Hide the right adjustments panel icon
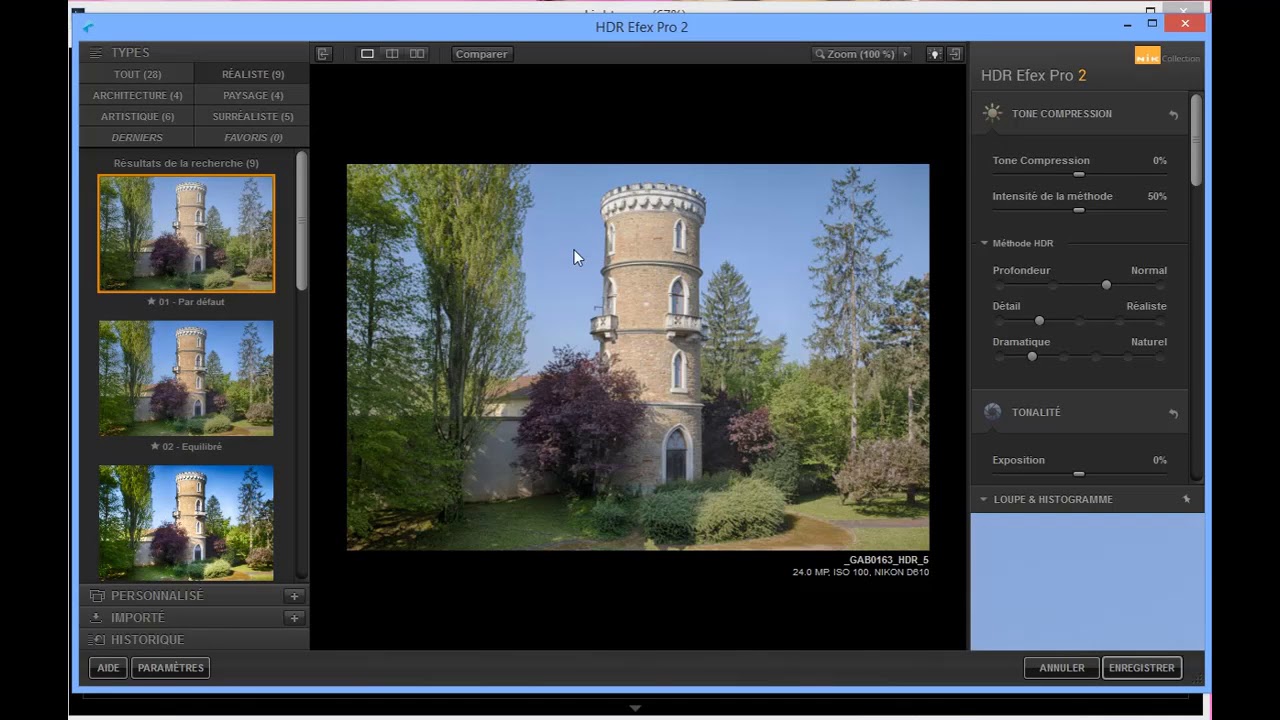This screenshot has height=720, width=1280. point(955,54)
